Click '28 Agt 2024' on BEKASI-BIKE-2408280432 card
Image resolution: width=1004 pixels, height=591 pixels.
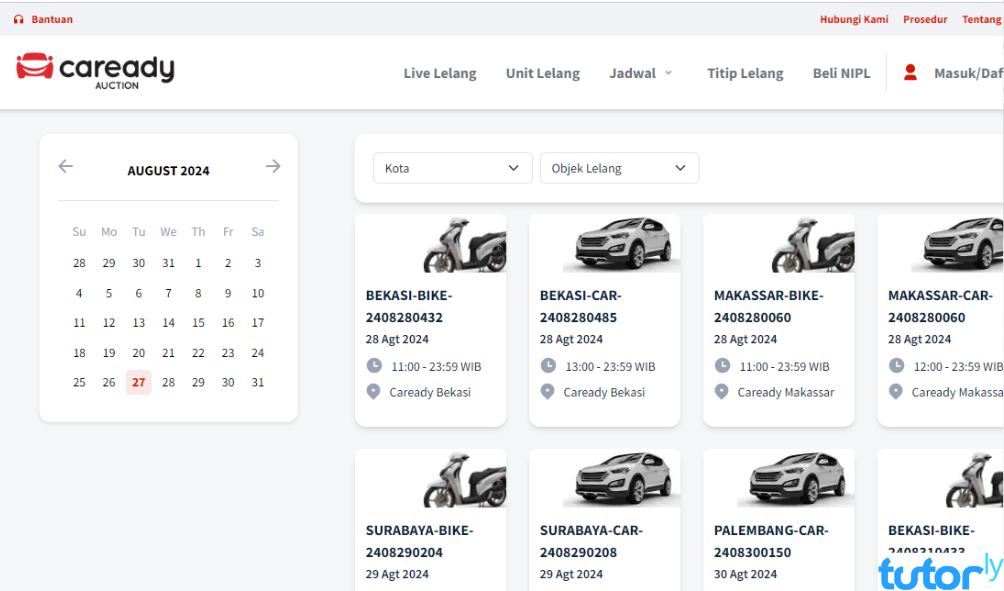coord(397,339)
